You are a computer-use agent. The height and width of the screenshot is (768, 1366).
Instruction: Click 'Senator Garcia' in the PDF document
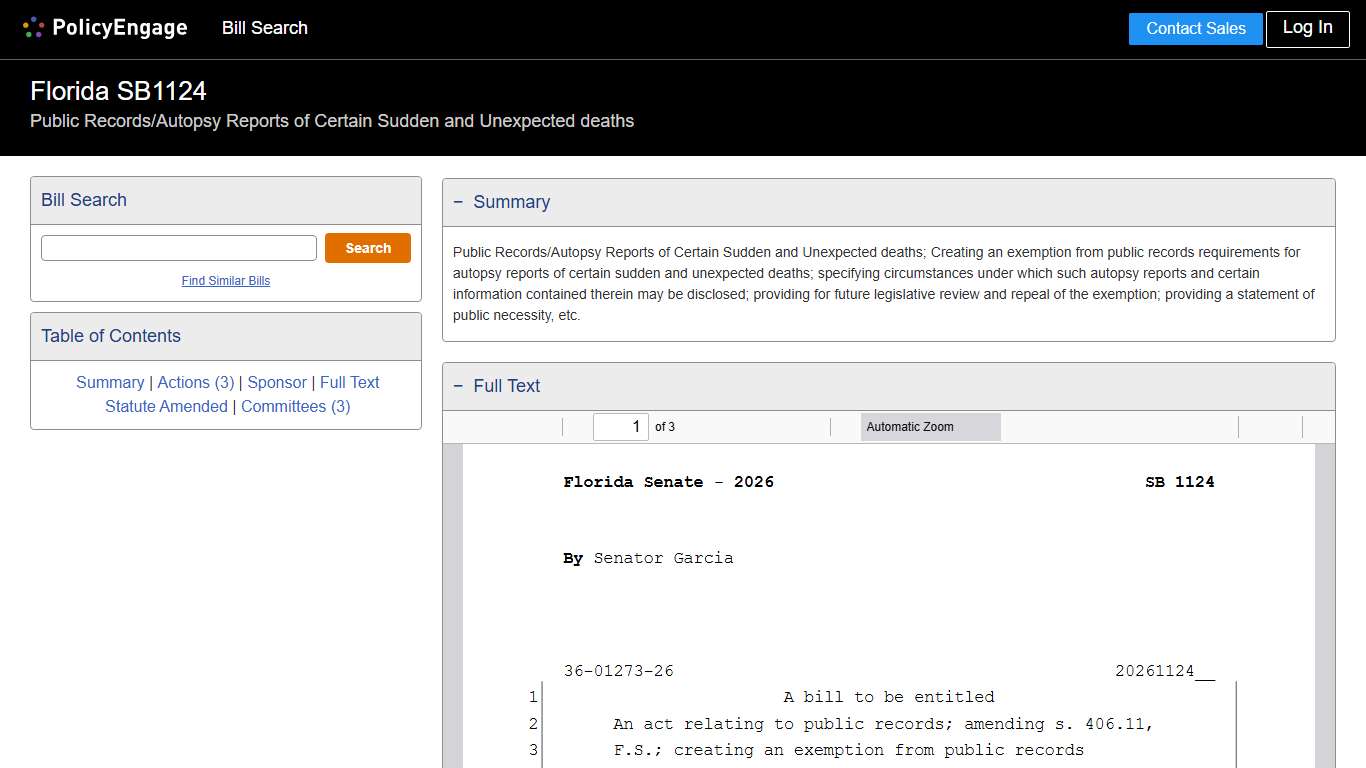pyautogui.click(x=663, y=558)
